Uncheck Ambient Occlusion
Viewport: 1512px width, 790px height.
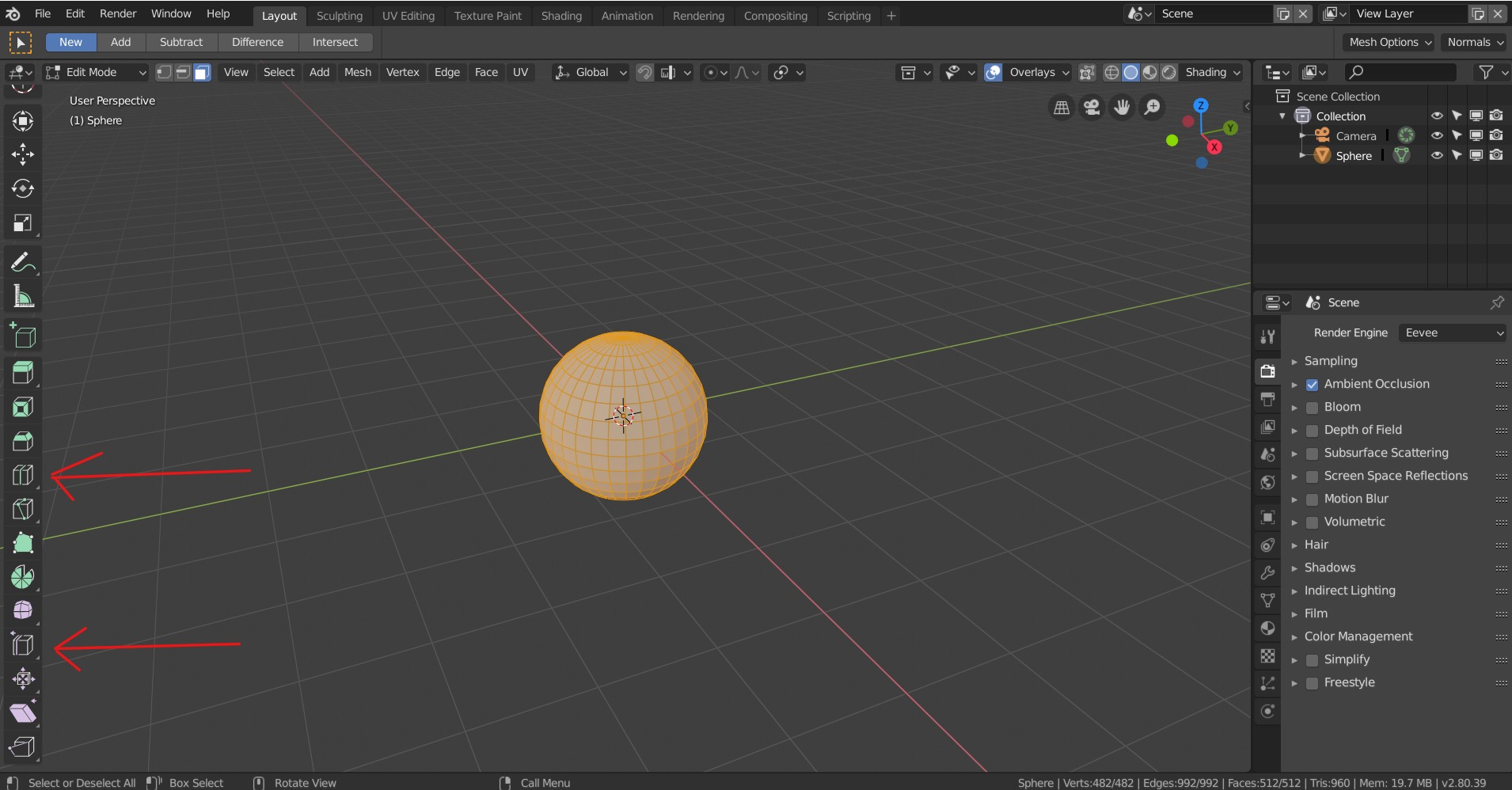click(x=1312, y=385)
